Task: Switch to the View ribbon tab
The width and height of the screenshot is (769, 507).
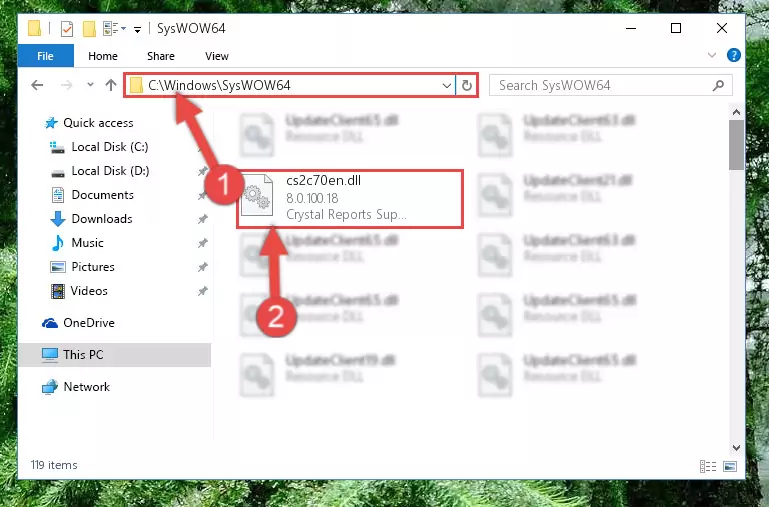Action: (217, 56)
